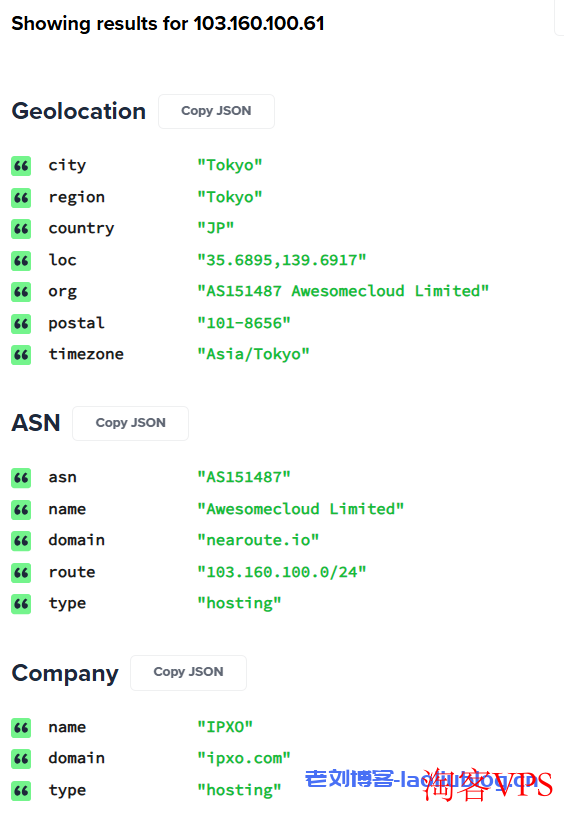Click the quote icon next to timezone
The height and width of the screenshot is (817, 564).
pos(21,355)
